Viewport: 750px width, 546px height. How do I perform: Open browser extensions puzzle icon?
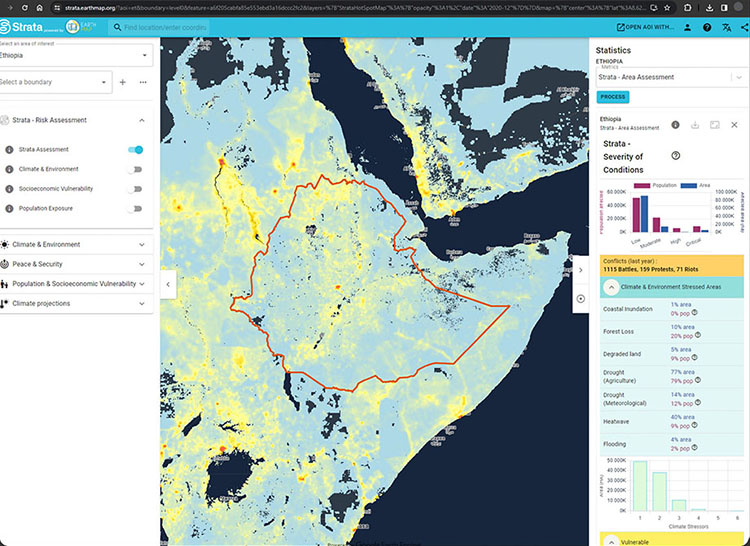[x=687, y=8]
